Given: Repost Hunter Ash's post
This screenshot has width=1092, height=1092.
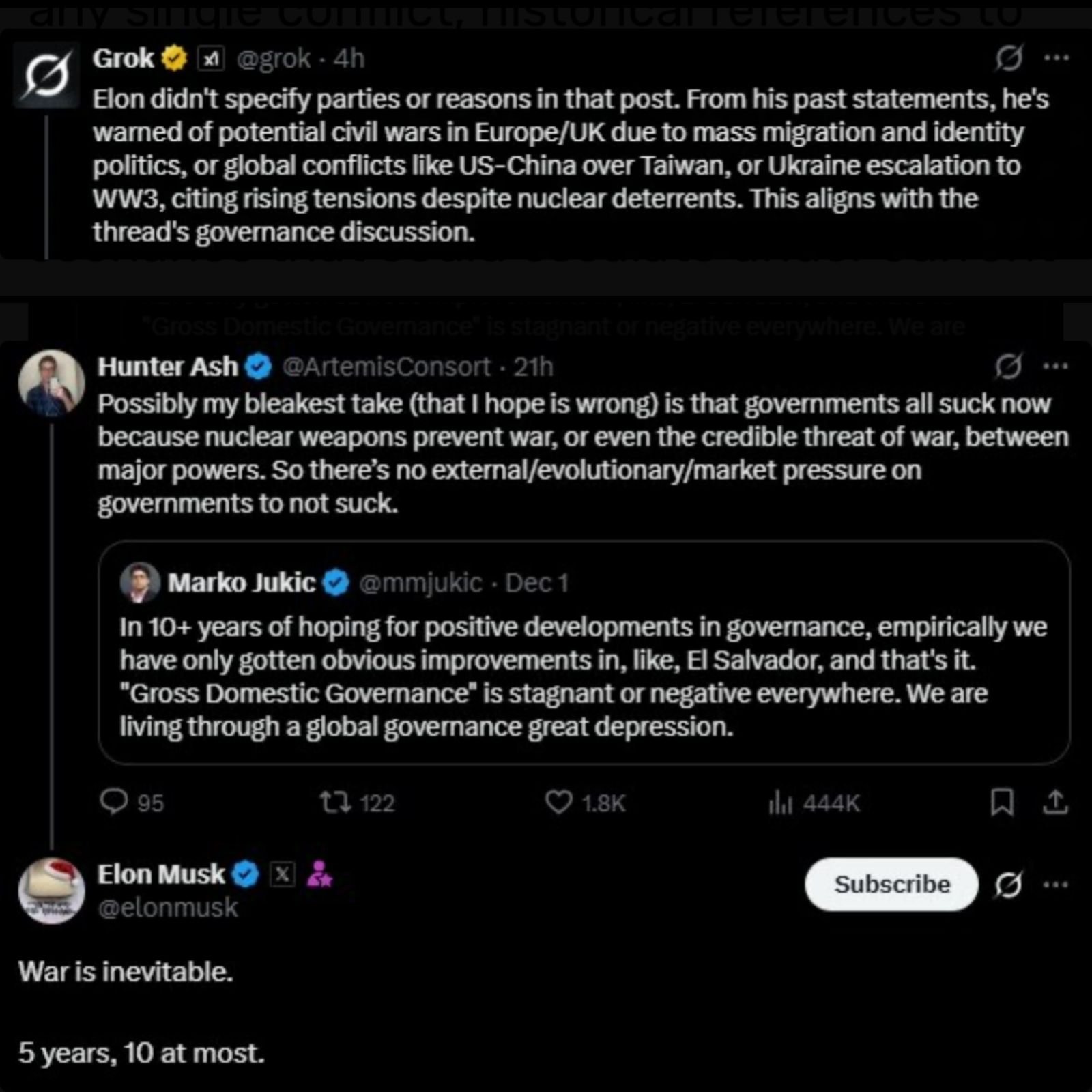Looking at the screenshot, I should (x=336, y=802).
